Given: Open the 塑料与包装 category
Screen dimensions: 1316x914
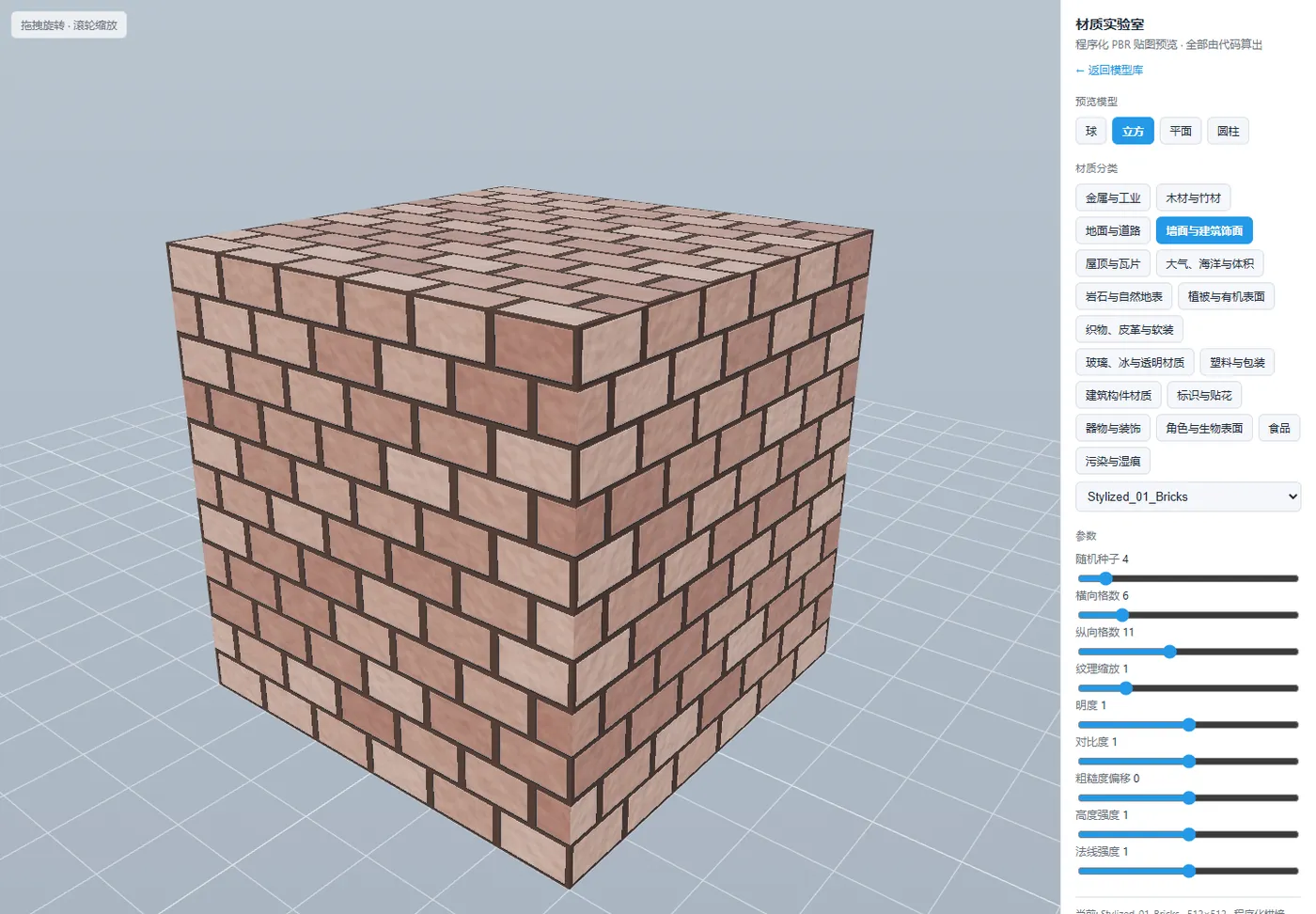Looking at the screenshot, I should (1237, 362).
